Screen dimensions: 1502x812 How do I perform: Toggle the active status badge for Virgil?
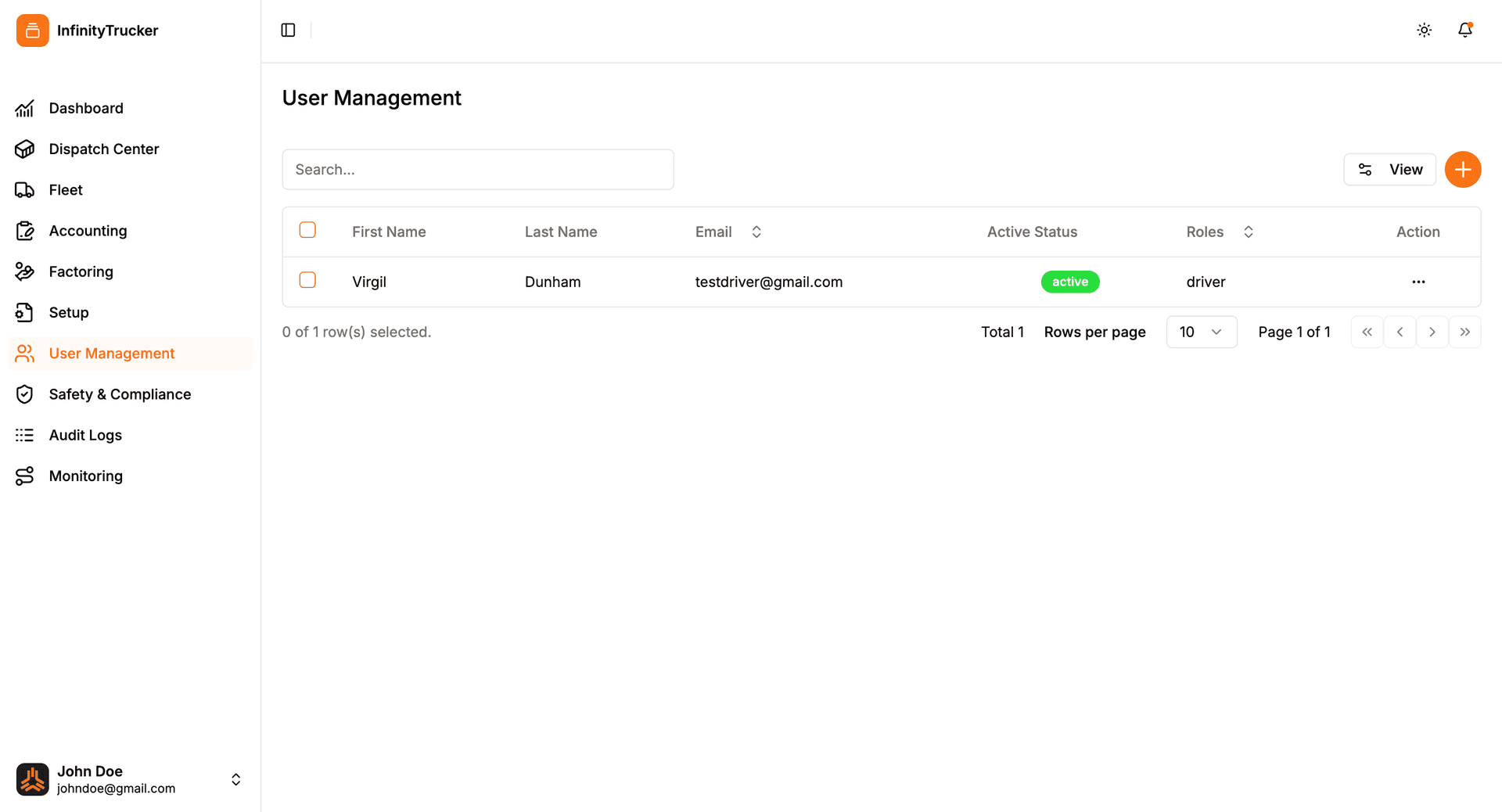[x=1070, y=282]
